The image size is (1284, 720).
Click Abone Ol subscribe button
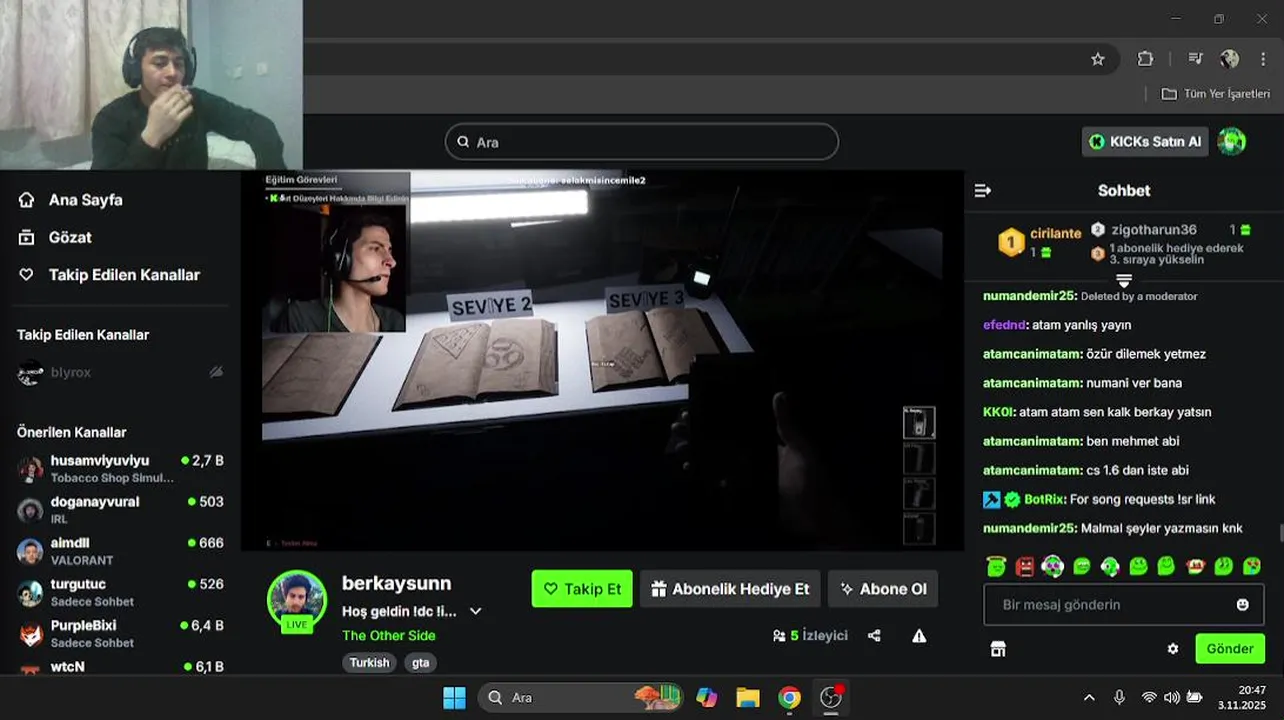(x=883, y=589)
